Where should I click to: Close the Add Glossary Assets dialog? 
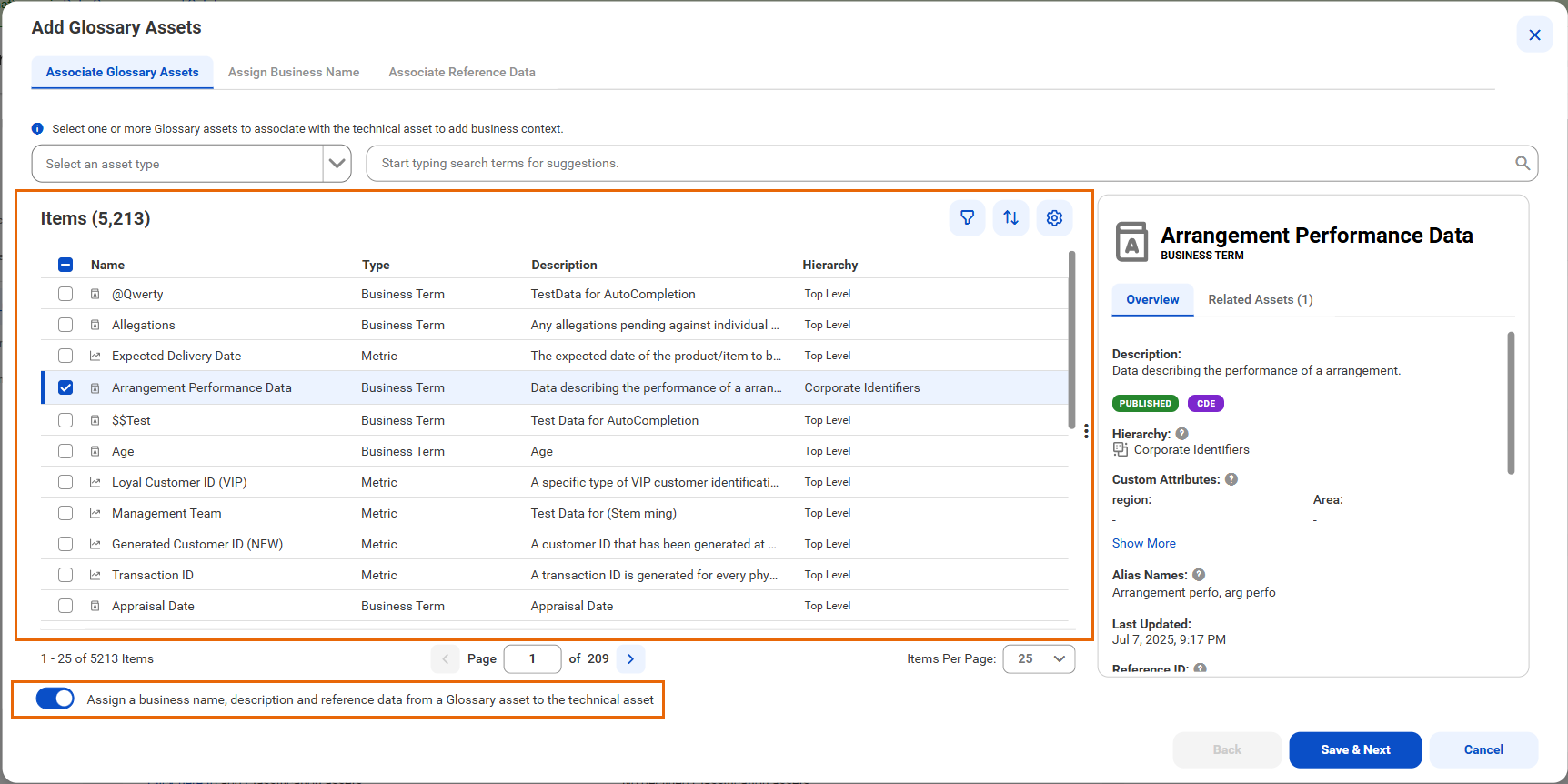[x=1534, y=35]
